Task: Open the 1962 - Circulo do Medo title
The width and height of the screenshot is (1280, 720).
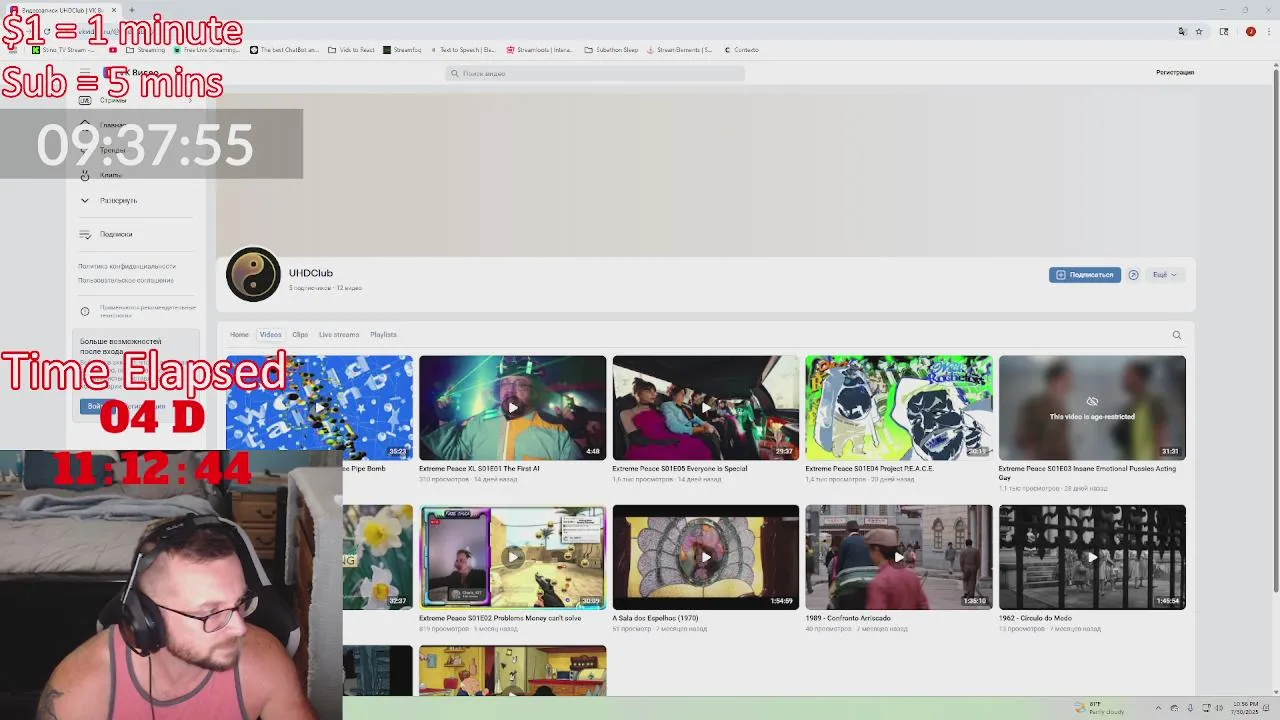Action: click(x=1035, y=618)
